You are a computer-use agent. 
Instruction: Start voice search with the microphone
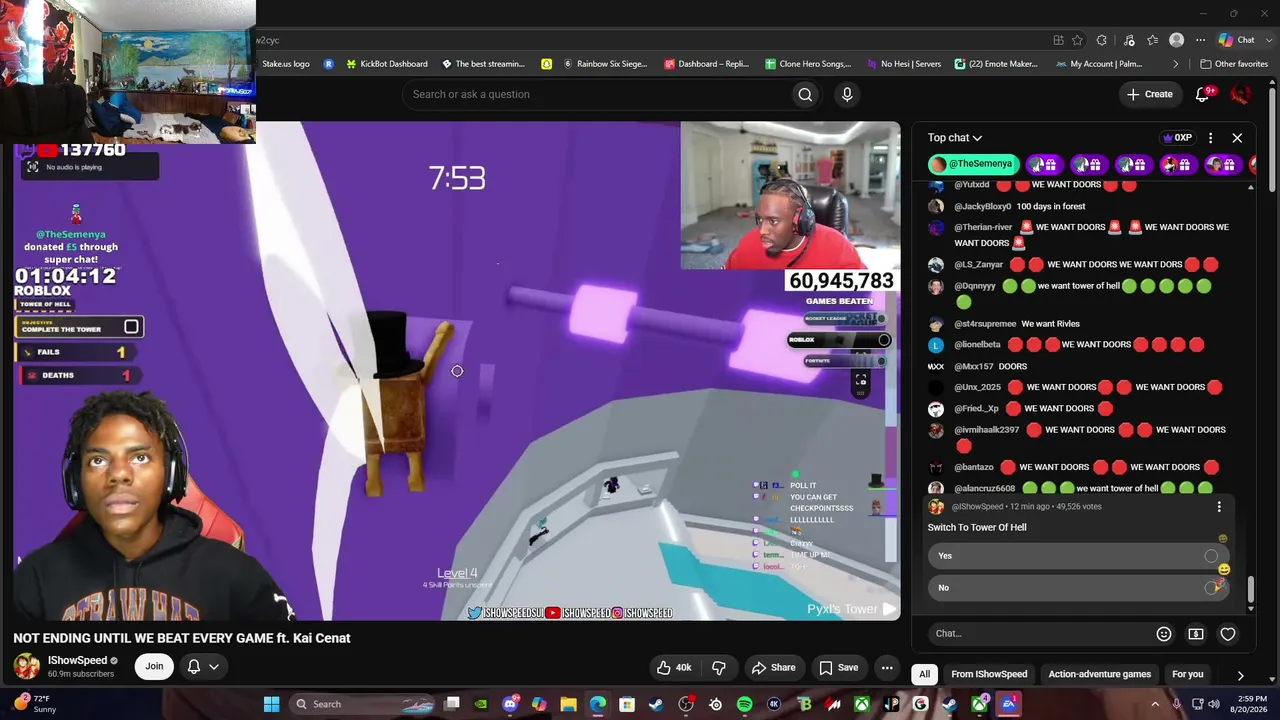[847, 94]
